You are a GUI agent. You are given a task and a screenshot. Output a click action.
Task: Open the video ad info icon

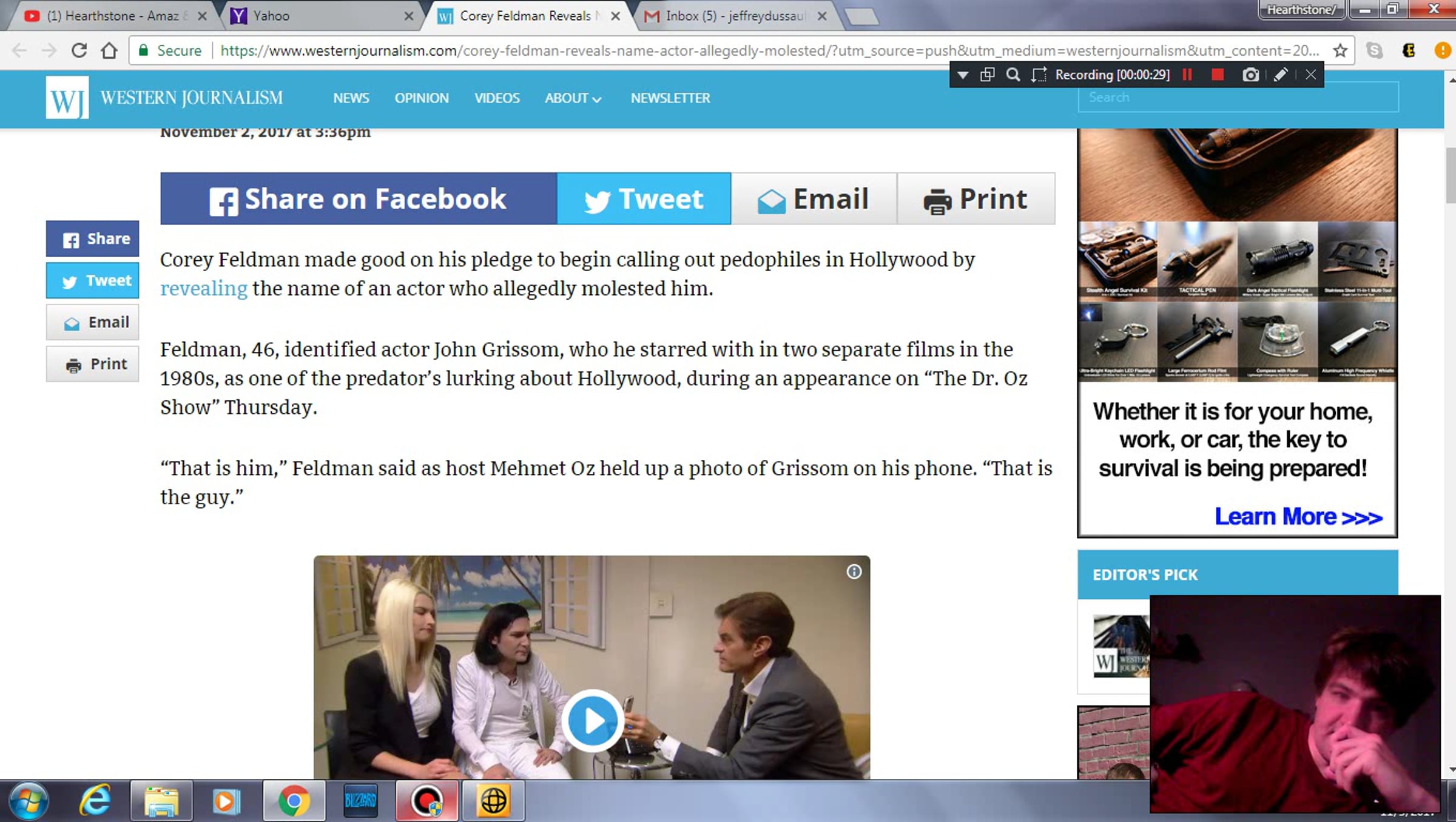[x=854, y=571]
